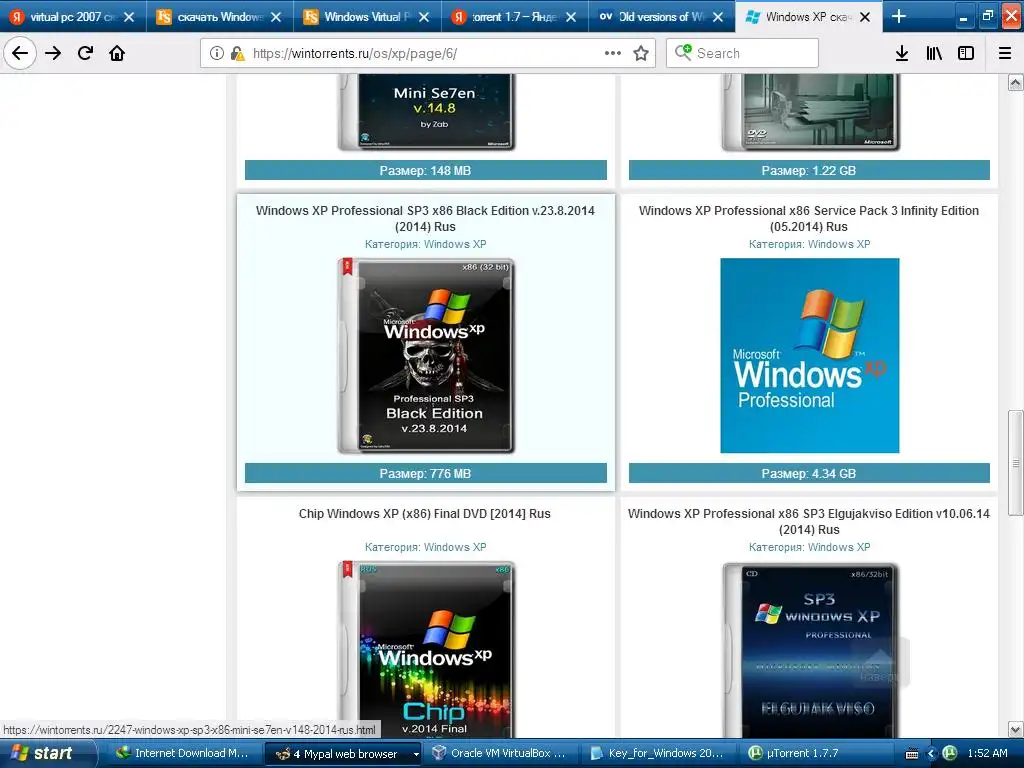Go forward with the forward arrow
1024x768 pixels.
[x=53, y=53]
